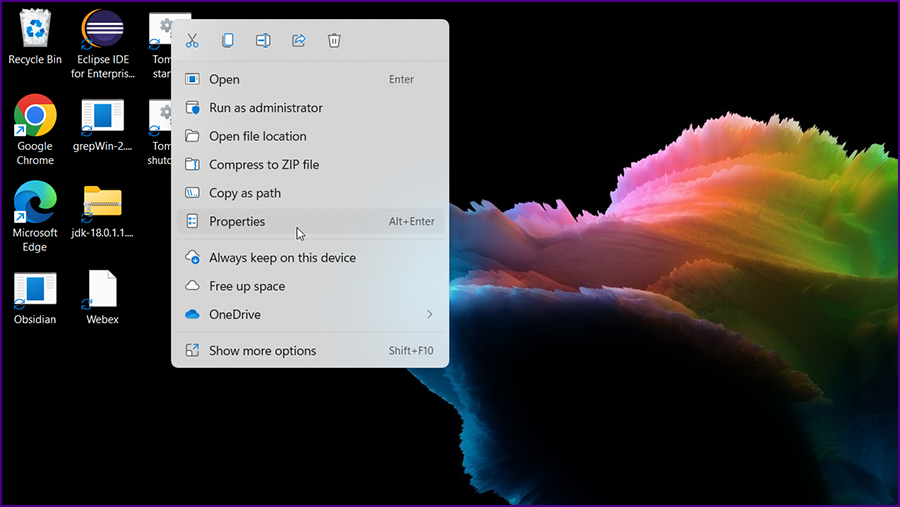900x507 pixels.
Task: Toggle Always keep on this device
Action: 282,258
